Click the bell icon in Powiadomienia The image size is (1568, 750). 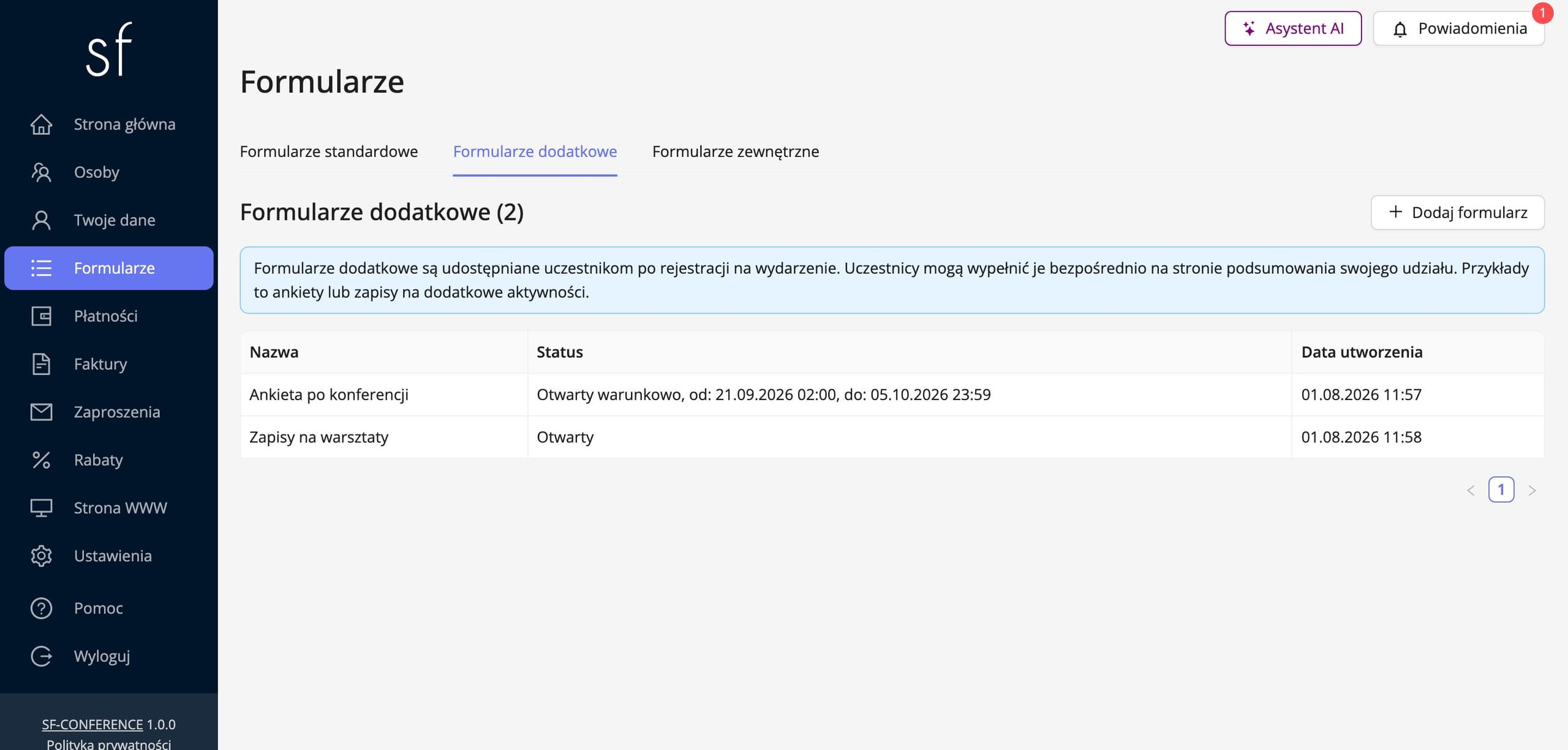tap(1400, 29)
